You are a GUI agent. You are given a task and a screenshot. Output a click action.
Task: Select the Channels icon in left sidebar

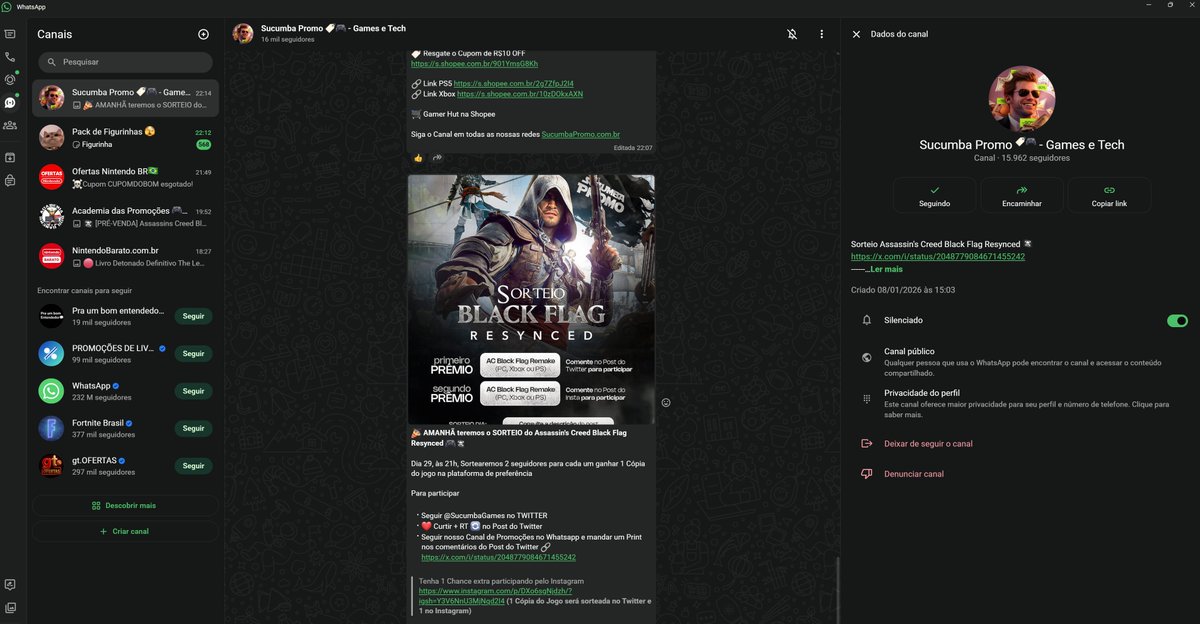coord(10,102)
